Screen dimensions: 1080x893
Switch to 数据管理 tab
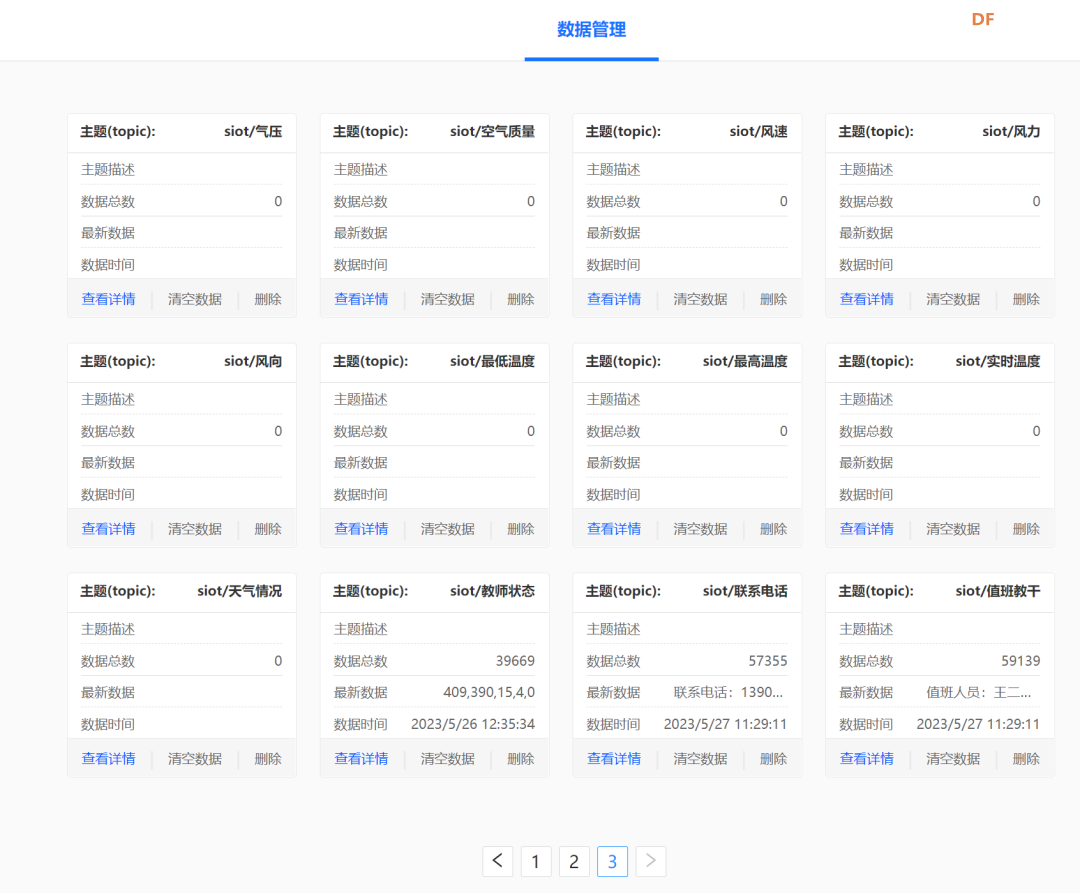(x=592, y=30)
